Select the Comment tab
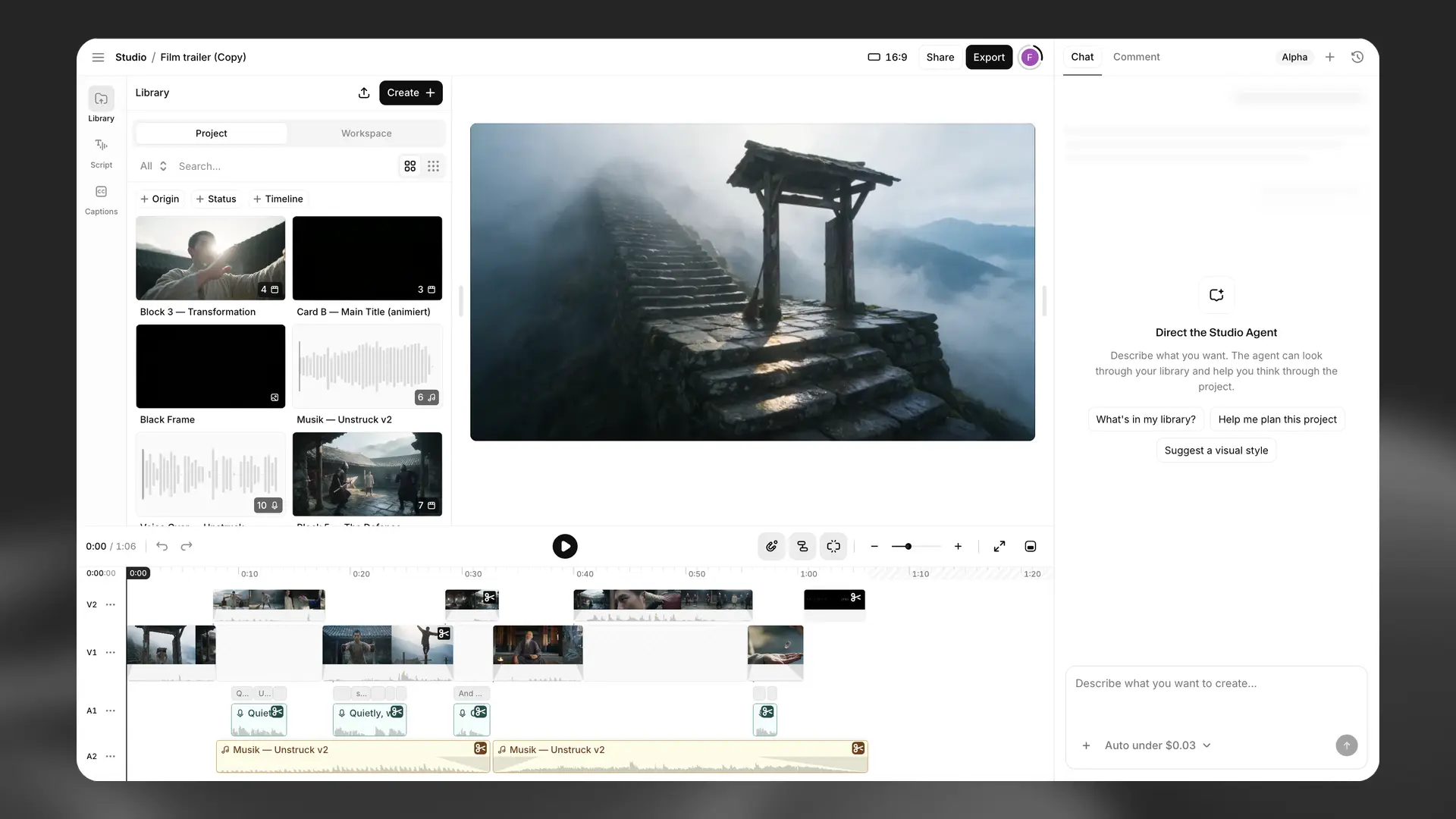The width and height of the screenshot is (1456, 819). tap(1136, 57)
